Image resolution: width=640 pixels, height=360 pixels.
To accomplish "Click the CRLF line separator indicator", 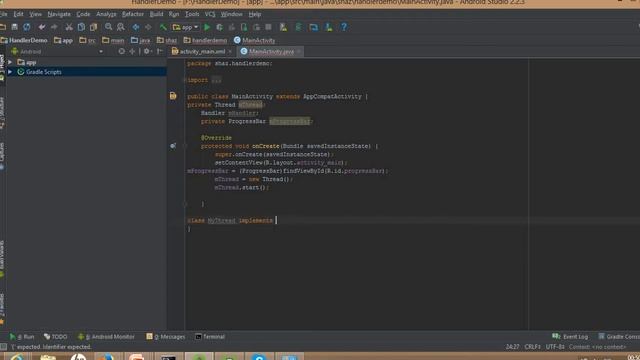I will [x=532, y=347].
